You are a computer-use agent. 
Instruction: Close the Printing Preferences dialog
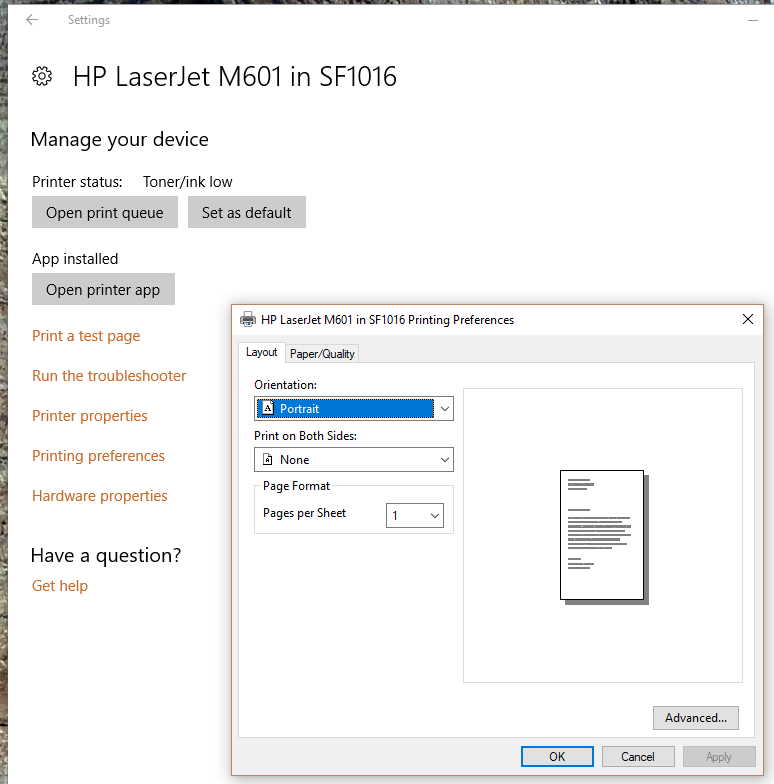coord(748,319)
